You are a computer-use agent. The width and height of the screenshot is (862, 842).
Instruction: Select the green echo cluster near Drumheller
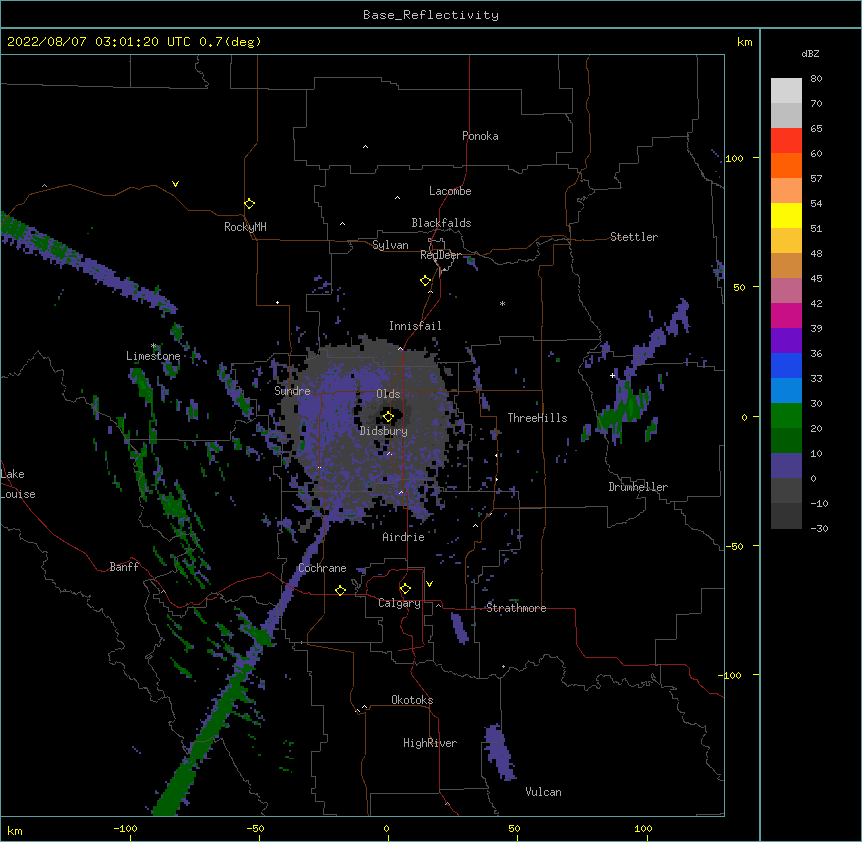pos(626,409)
